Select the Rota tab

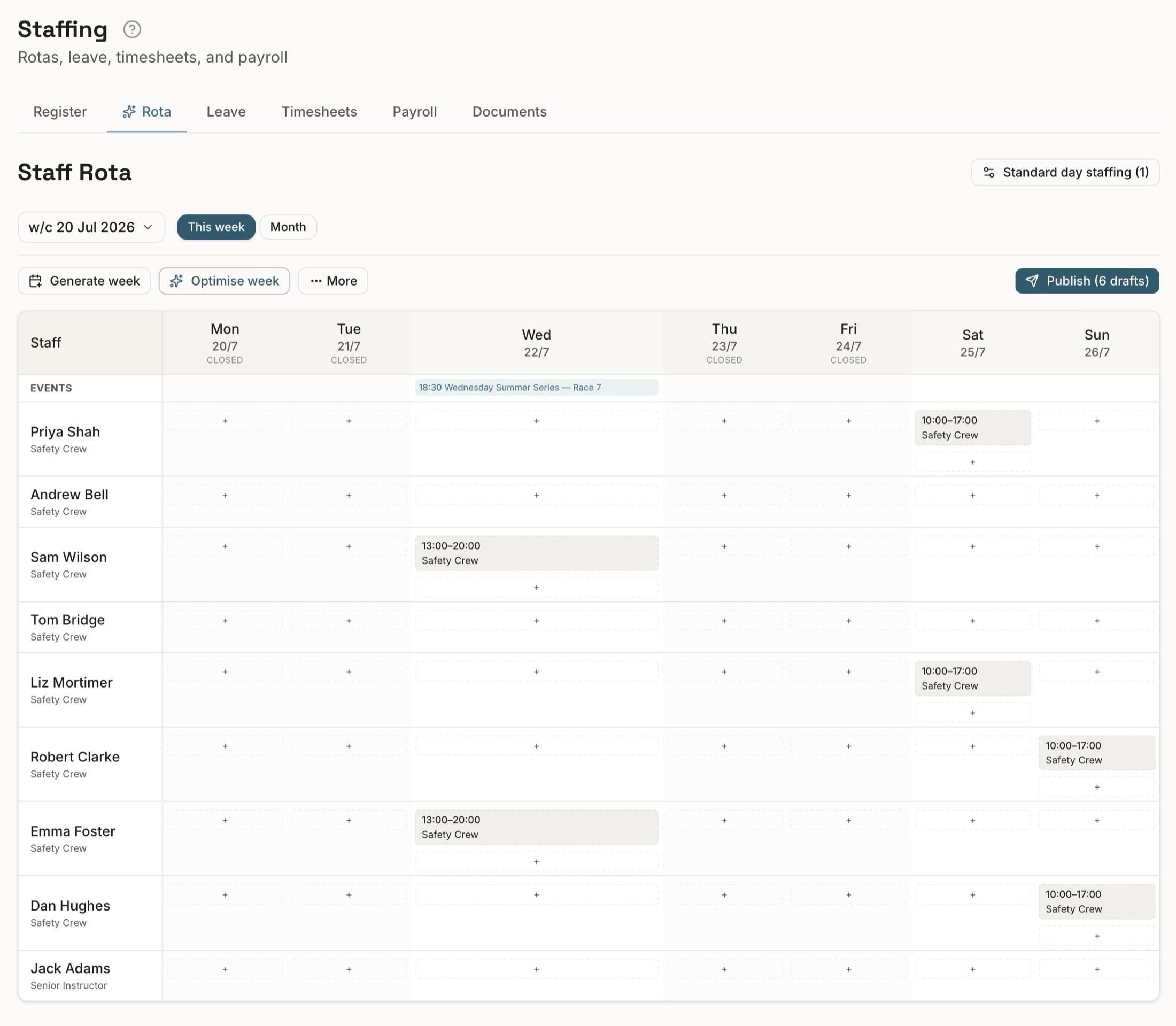(x=146, y=112)
